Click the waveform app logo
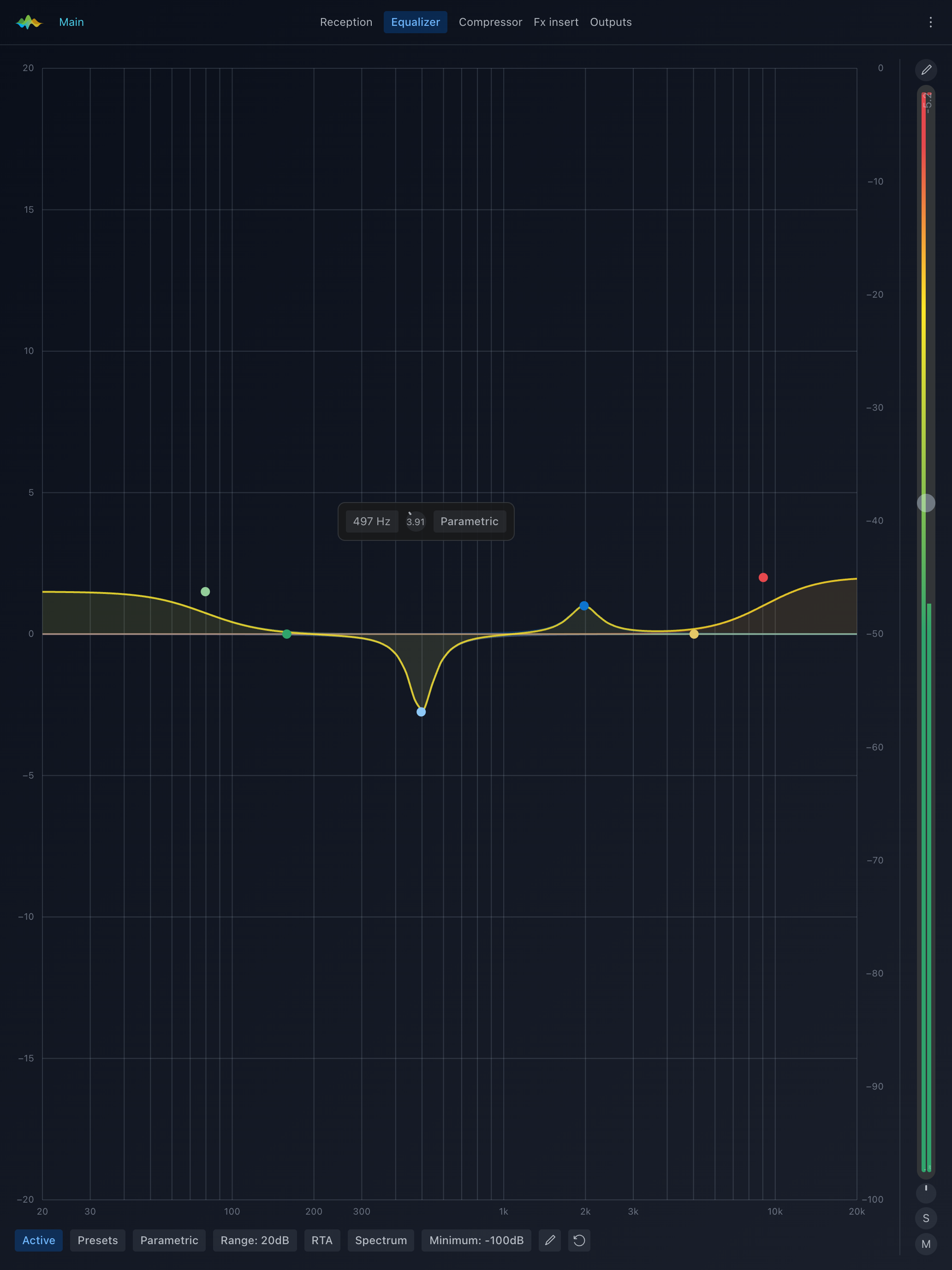The height and width of the screenshot is (1270, 952). pos(29,23)
